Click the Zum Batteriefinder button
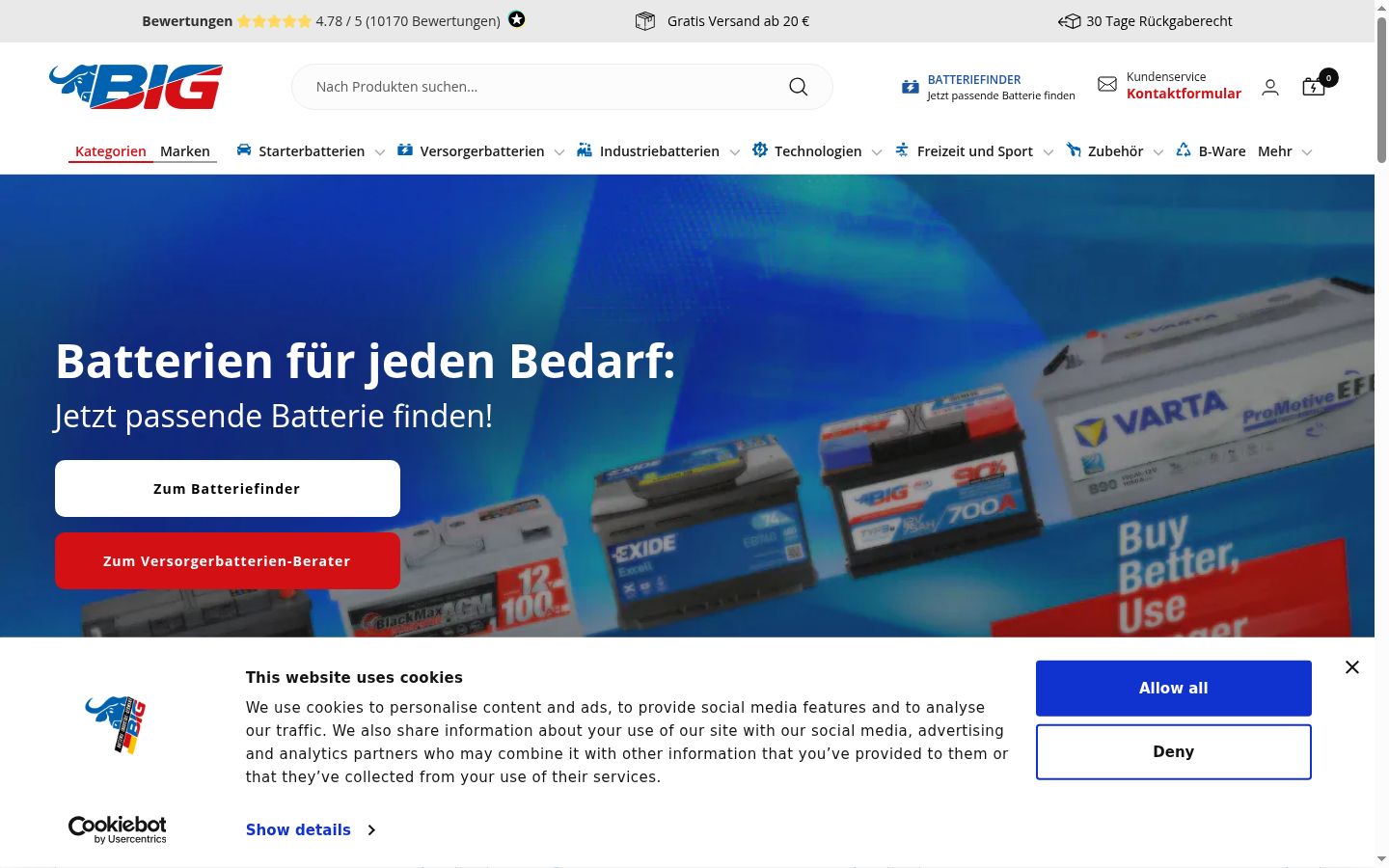This screenshot has width=1389, height=868. pos(228,489)
